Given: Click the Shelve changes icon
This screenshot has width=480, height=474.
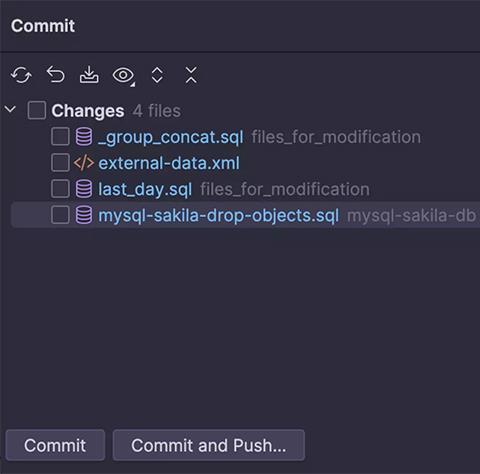Looking at the screenshot, I should tap(89, 75).
